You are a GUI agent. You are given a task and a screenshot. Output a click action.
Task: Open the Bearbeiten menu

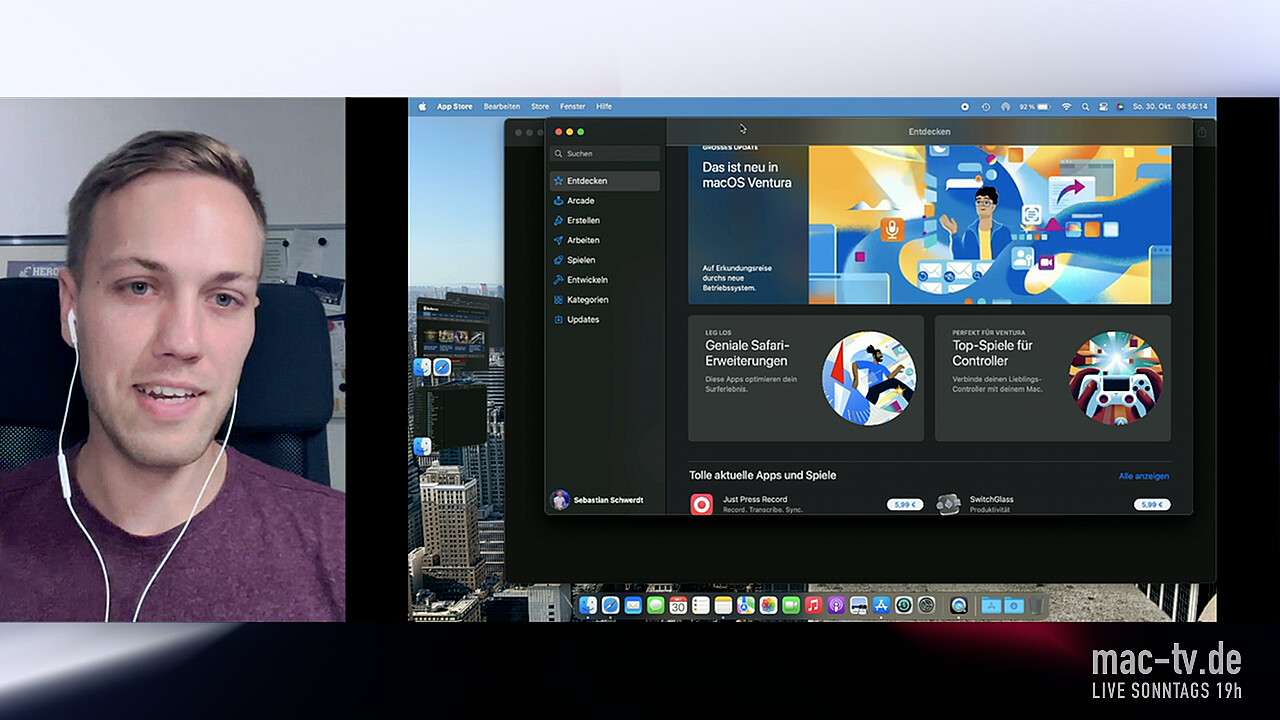click(502, 106)
